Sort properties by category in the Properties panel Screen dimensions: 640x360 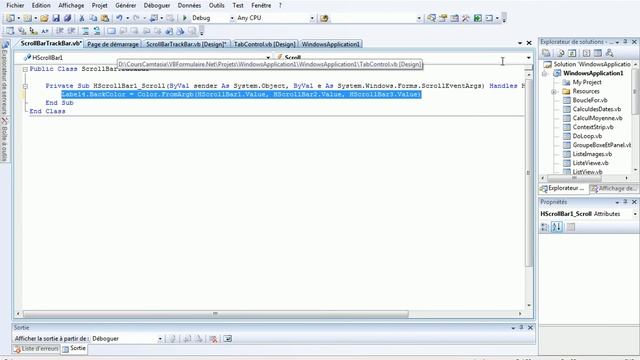(544, 227)
